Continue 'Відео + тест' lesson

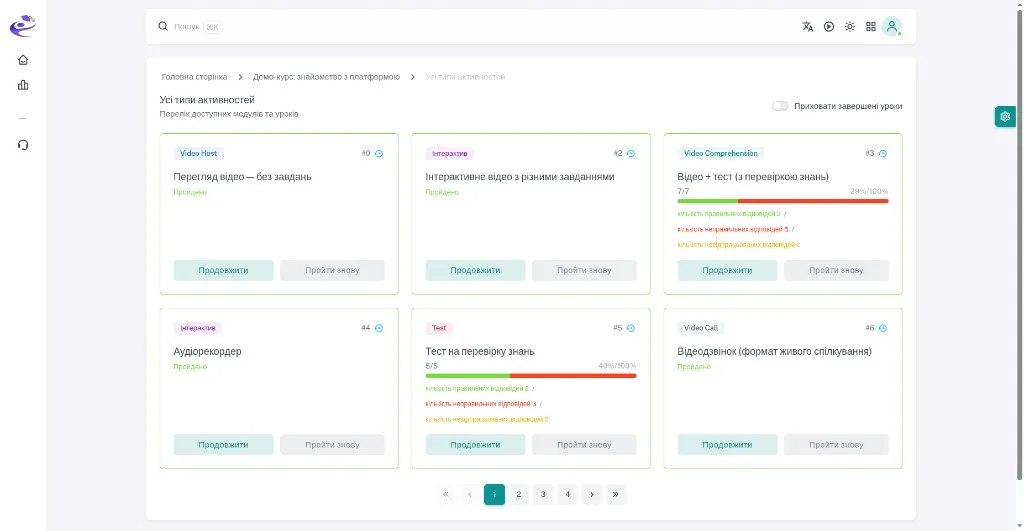coord(728,270)
